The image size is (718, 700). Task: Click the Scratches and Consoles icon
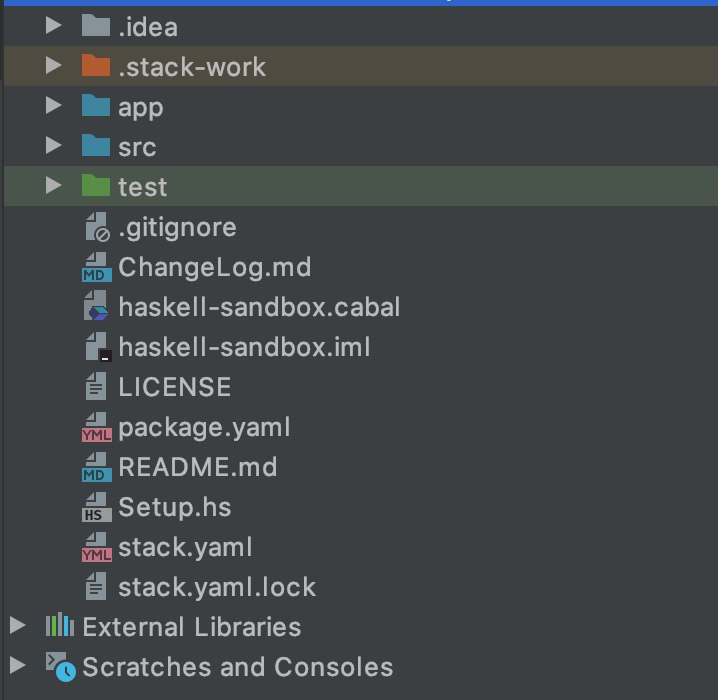click(60, 667)
